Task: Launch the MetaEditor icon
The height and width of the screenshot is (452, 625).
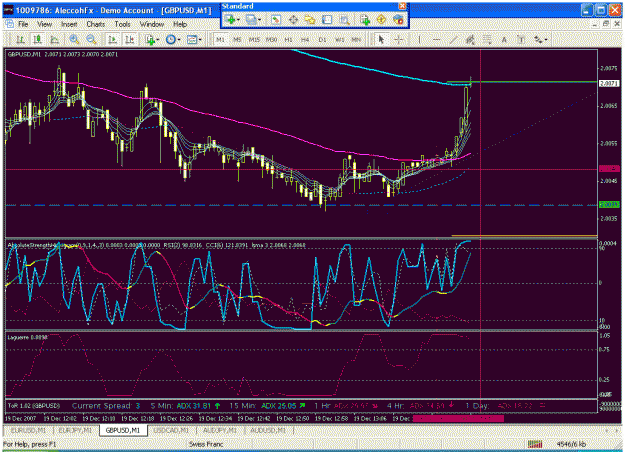Action: point(381,19)
